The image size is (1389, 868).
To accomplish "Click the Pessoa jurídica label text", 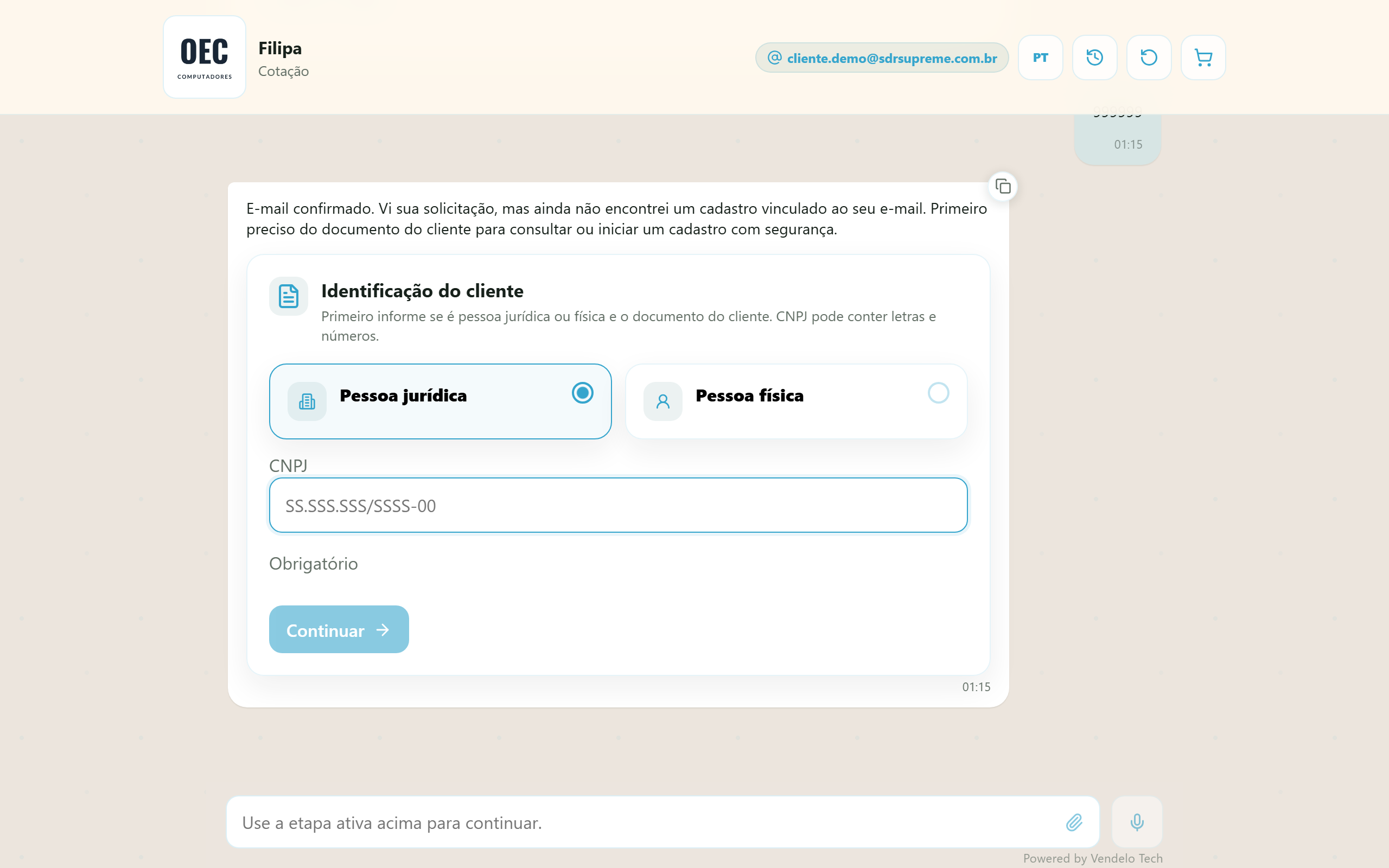I will [x=403, y=395].
